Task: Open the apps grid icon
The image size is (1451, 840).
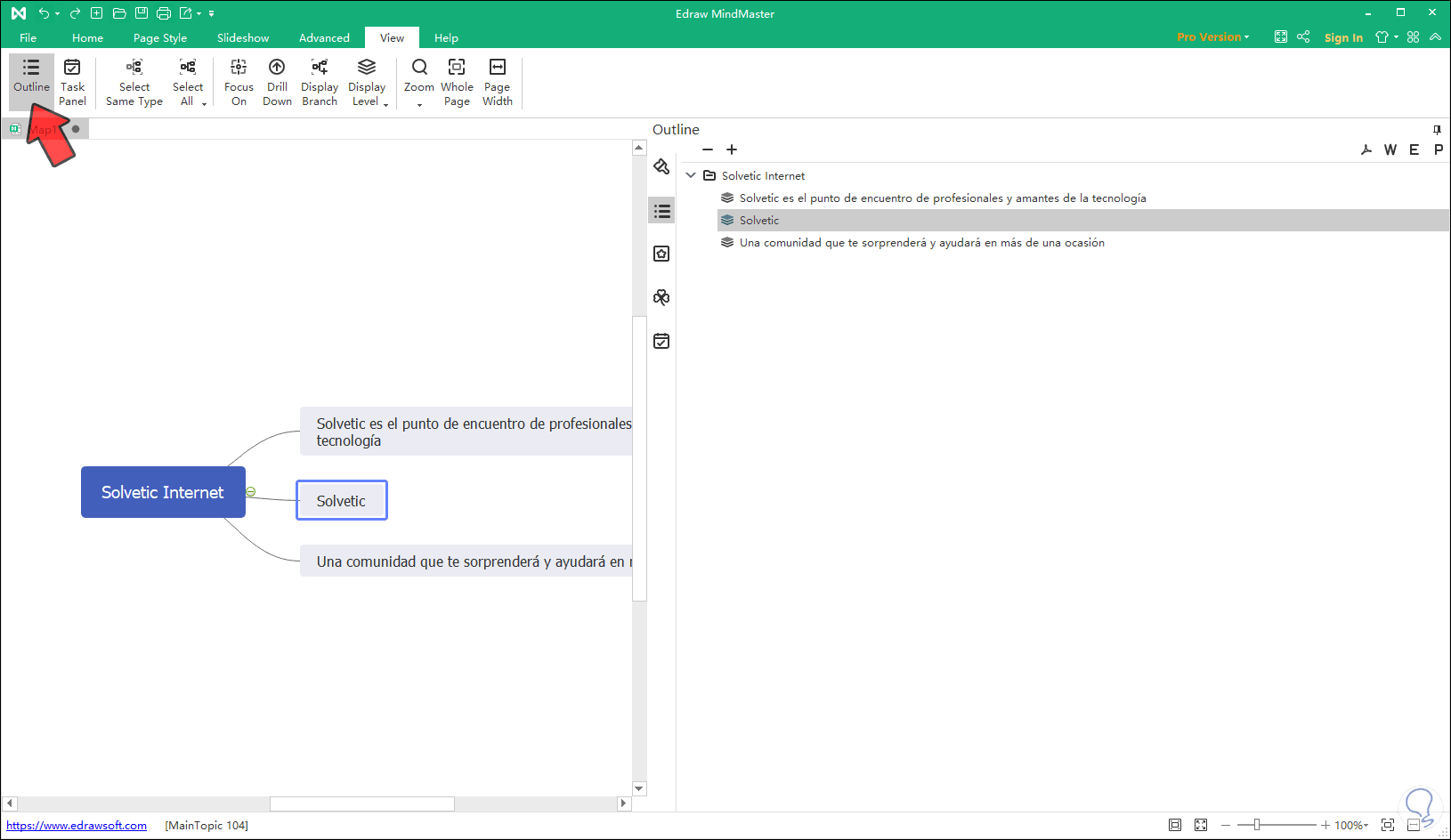Action: 1414,36
